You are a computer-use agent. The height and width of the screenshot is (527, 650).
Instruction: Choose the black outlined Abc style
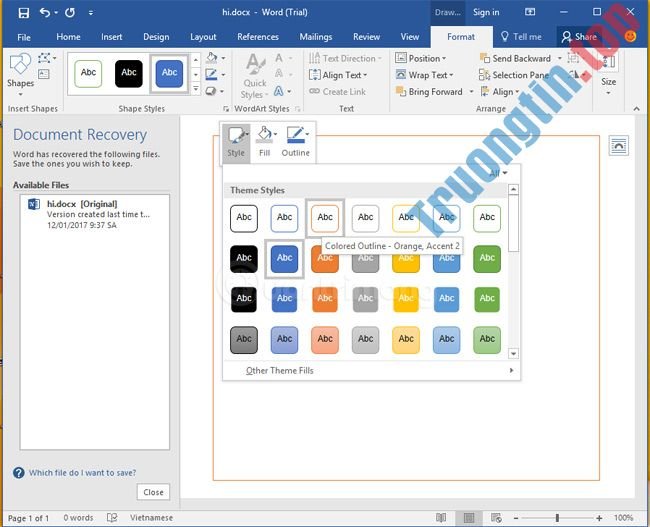coord(244,218)
